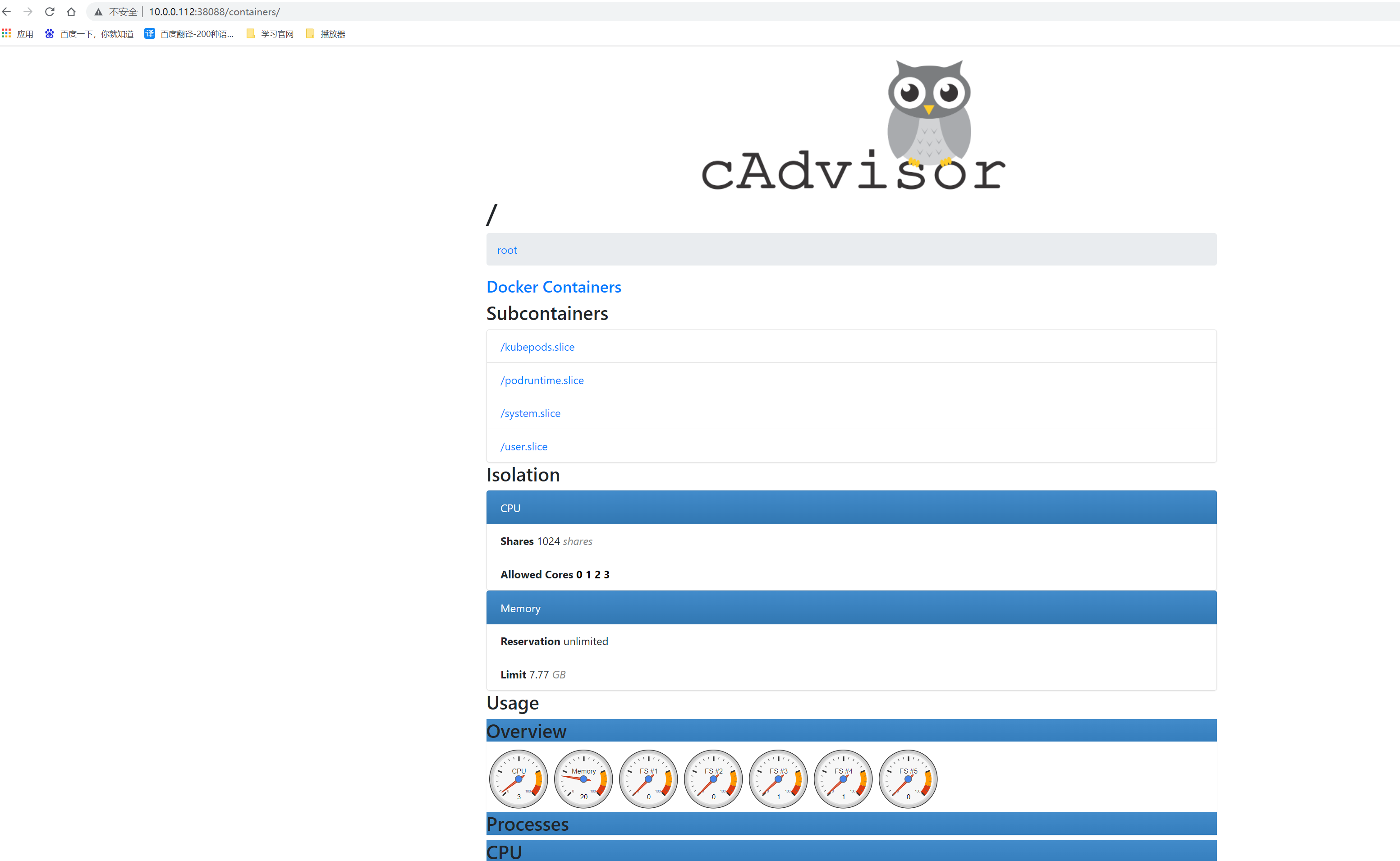Click the CPU isolation panel header
The height and width of the screenshot is (861, 1400).
[852, 508]
